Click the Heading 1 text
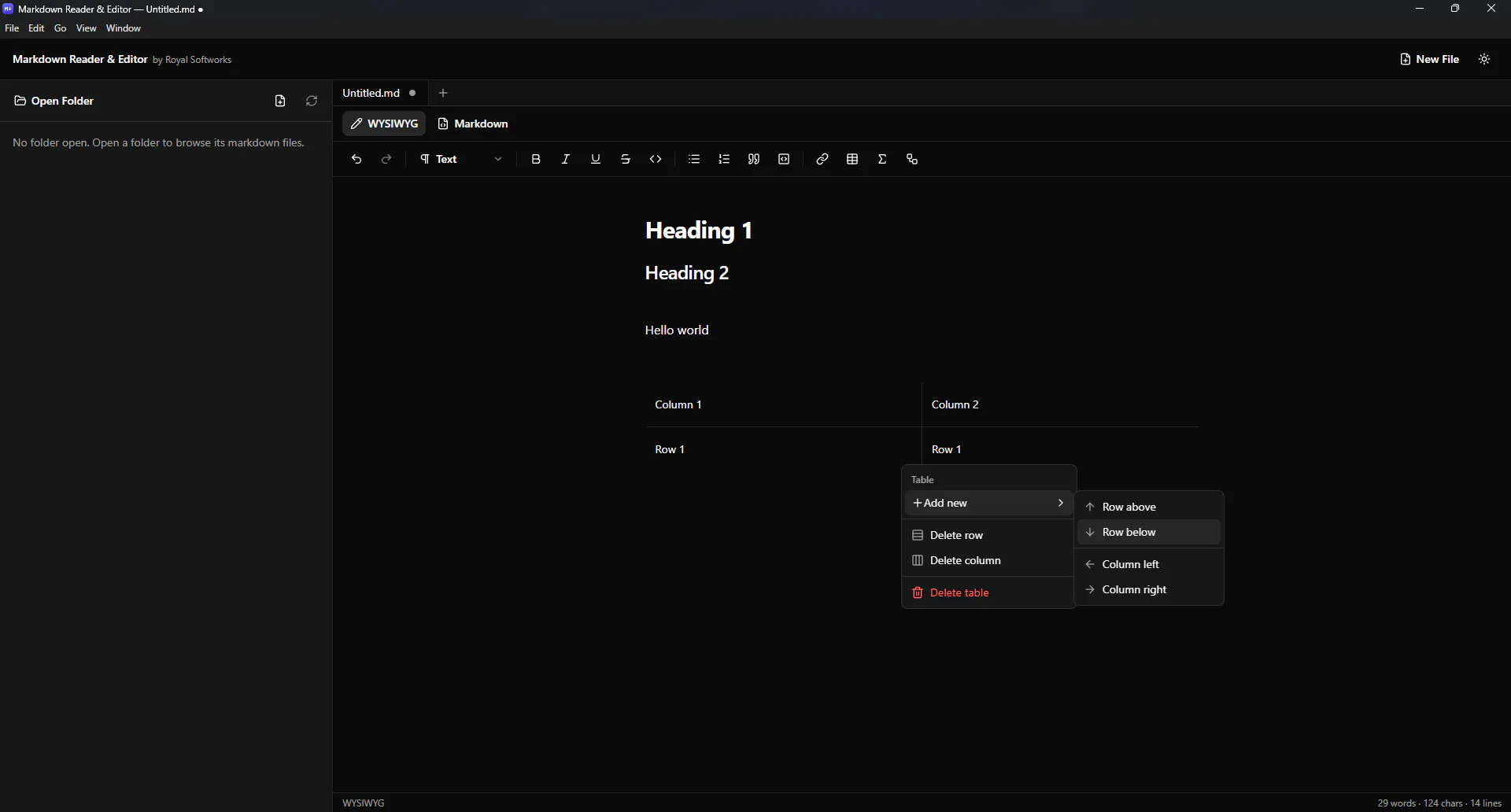The width and height of the screenshot is (1511, 812). pos(699,231)
